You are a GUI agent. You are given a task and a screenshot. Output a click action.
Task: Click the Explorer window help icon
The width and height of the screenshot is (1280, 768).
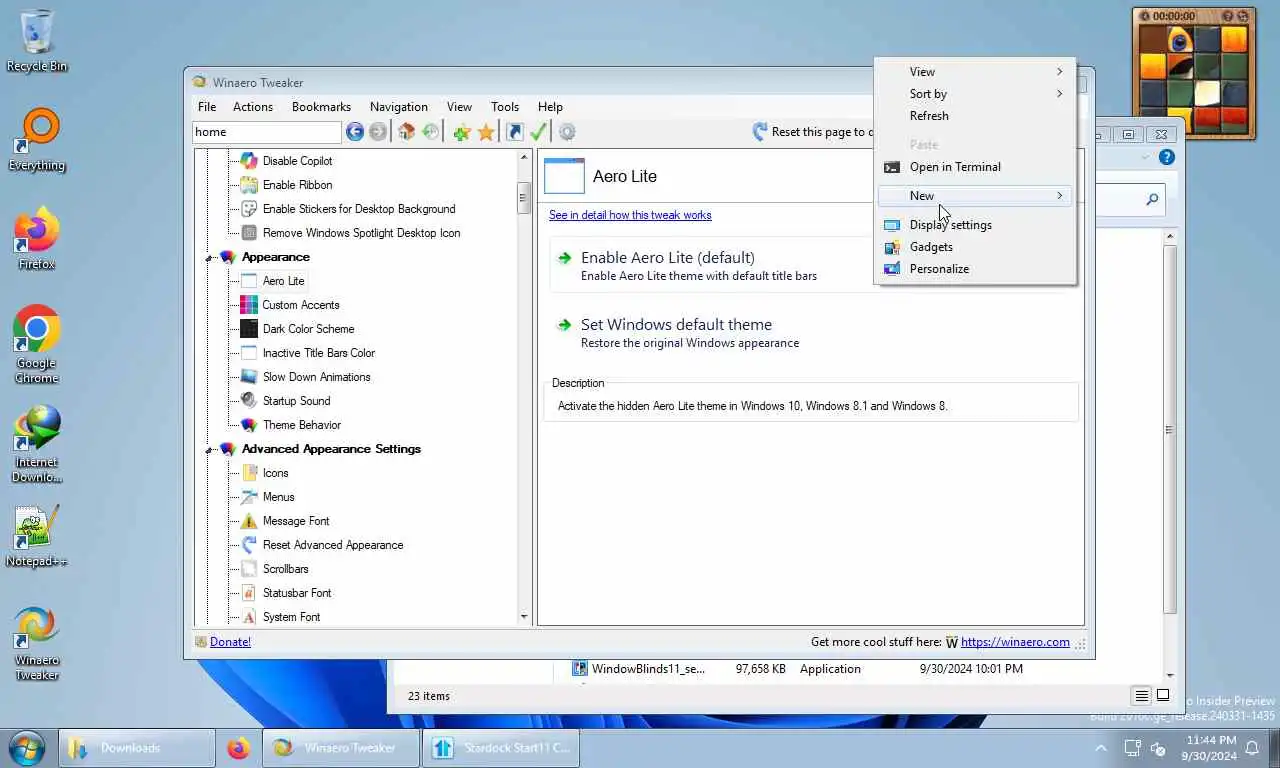(1166, 158)
